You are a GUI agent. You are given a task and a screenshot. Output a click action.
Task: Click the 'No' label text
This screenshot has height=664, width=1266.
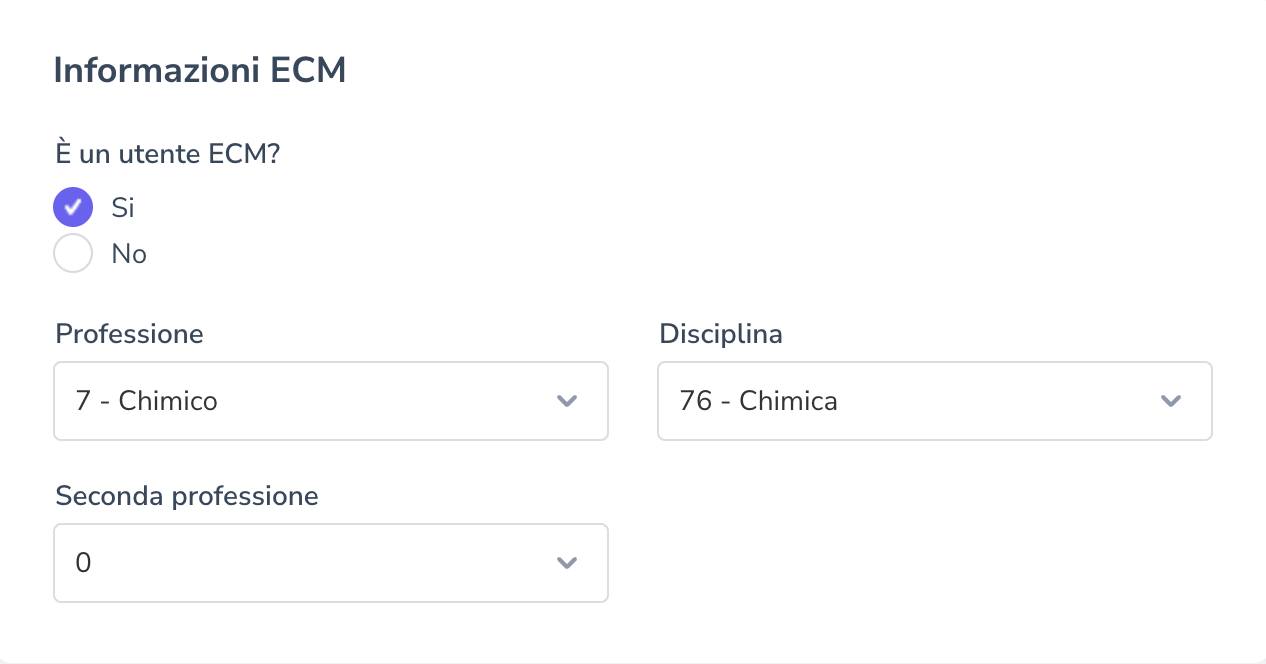[129, 254]
